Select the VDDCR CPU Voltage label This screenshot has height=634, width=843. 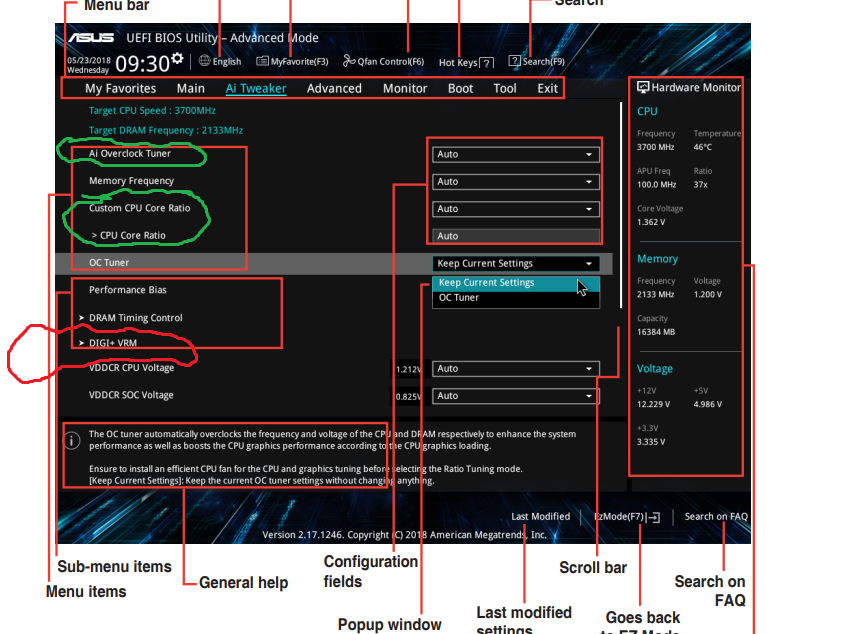[x=131, y=368]
